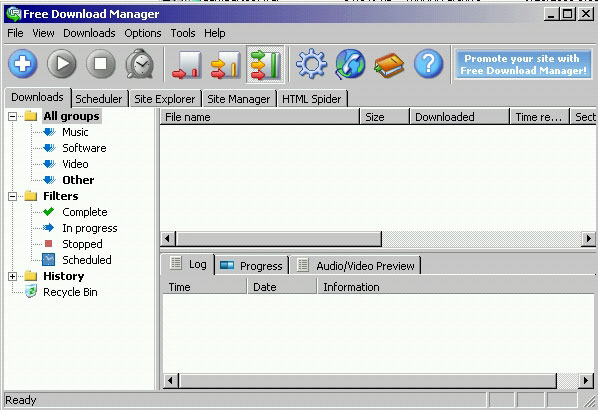Click the Information log column header

coord(456,287)
